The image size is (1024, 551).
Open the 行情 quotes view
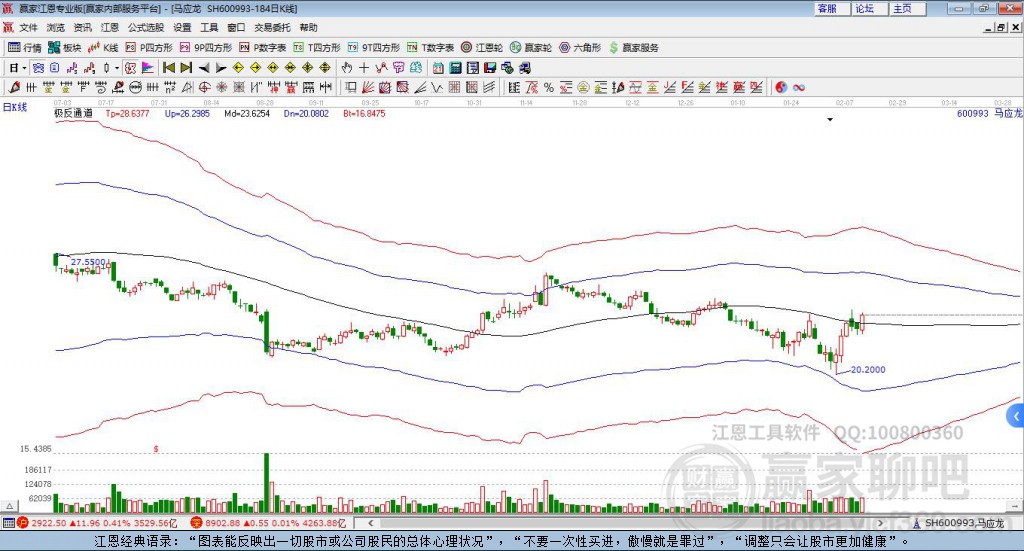24,48
